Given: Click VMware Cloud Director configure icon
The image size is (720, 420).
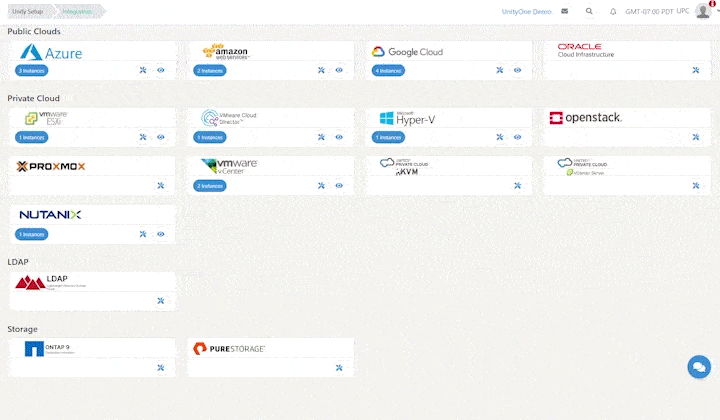Looking at the screenshot, I should [x=321, y=137].
